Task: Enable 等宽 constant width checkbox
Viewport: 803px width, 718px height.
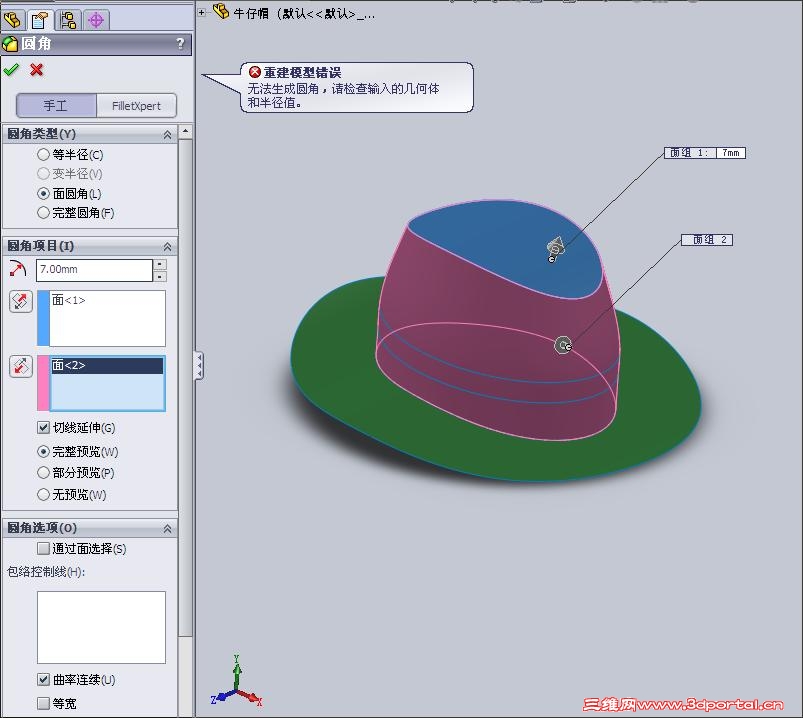Action: coord(44,703)
